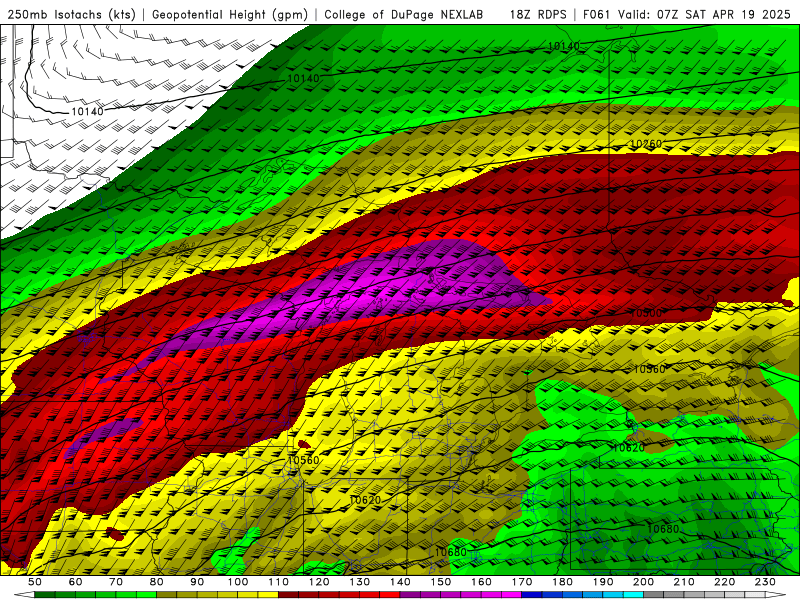This screenshot has height=600, width=800.
Task: Click the bright red swatch just before 140
Action: tap(390, 595)
